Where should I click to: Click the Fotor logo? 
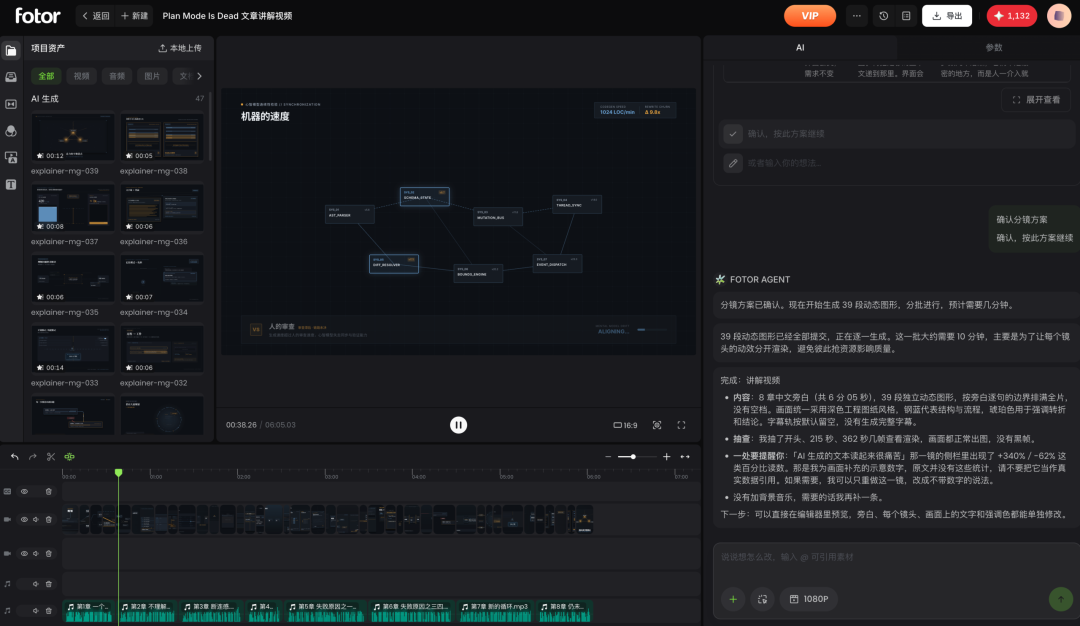[38, 15]
